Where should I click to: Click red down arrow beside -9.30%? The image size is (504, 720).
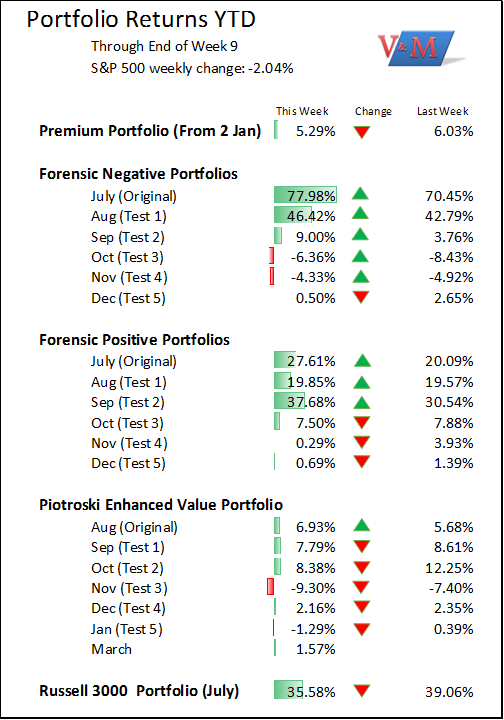(x=362, y=587)
